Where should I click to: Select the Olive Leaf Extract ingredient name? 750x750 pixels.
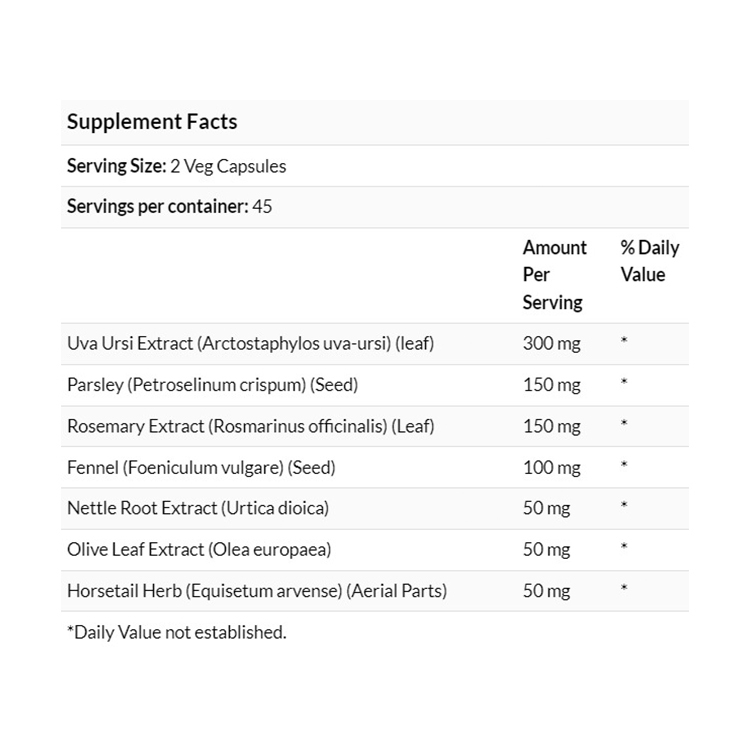point(198,549)
